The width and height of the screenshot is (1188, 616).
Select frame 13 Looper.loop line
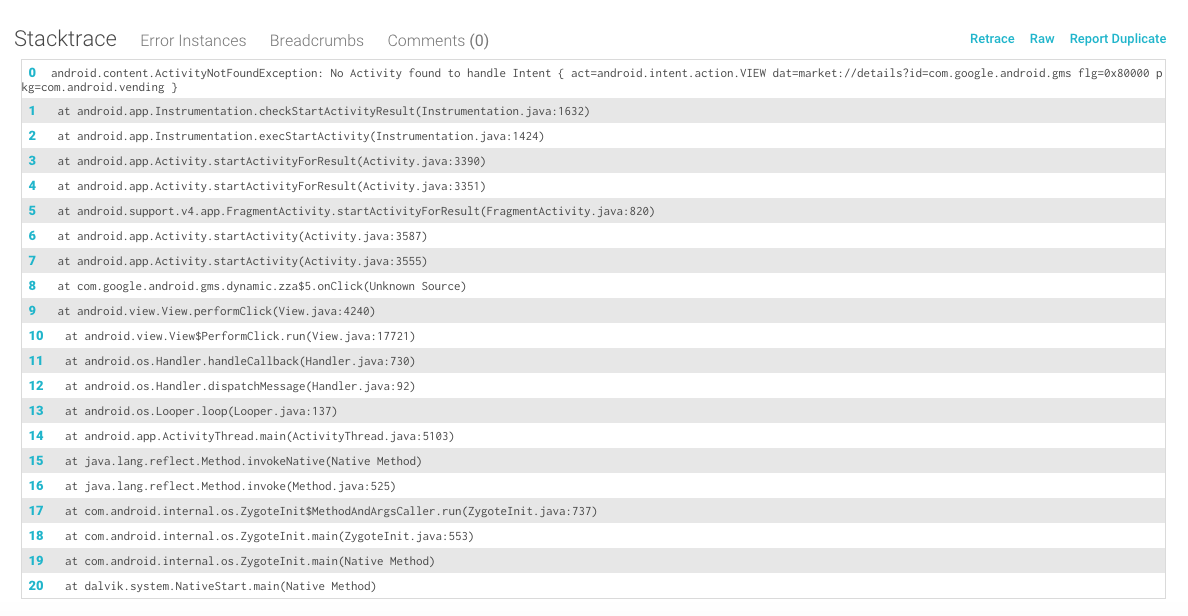(x=201, y=411)
